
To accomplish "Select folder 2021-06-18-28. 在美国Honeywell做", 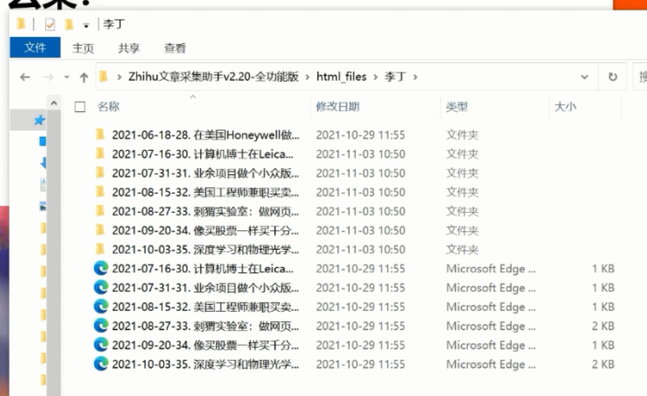I will [205, 135].
